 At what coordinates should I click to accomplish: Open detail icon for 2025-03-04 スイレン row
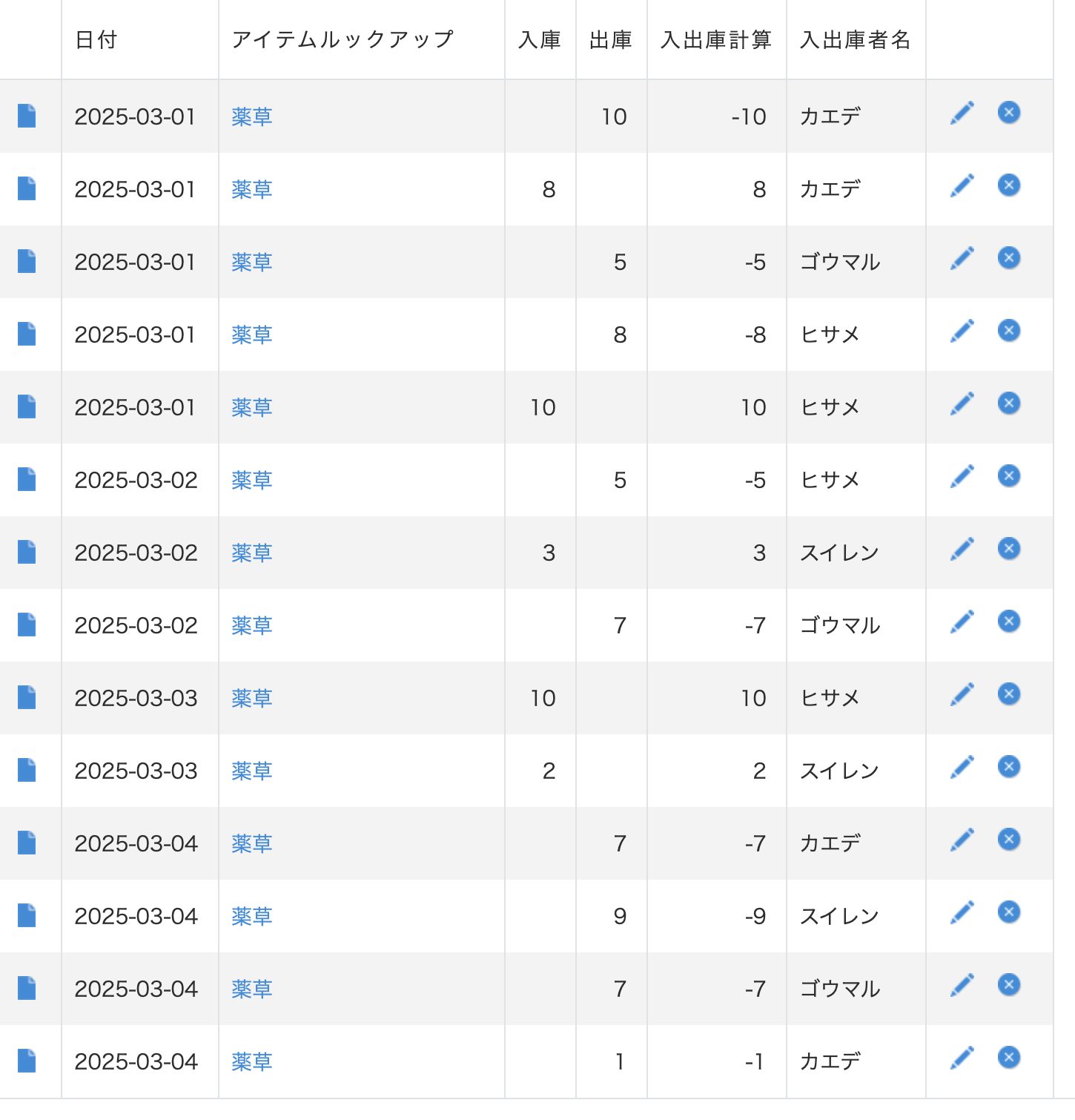[x=27, y=915]
